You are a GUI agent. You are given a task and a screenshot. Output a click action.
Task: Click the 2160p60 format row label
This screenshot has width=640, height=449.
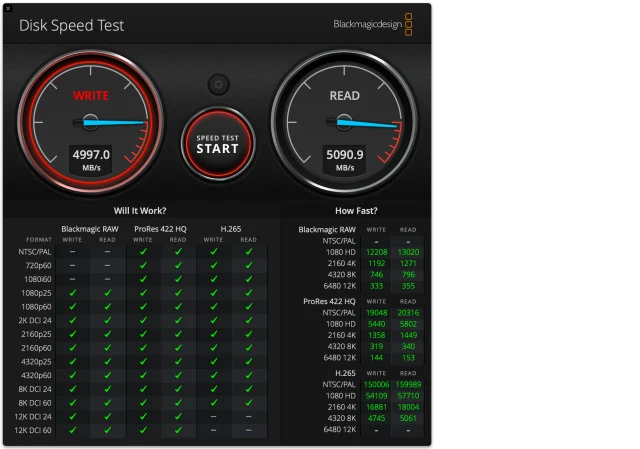point(36,348)
